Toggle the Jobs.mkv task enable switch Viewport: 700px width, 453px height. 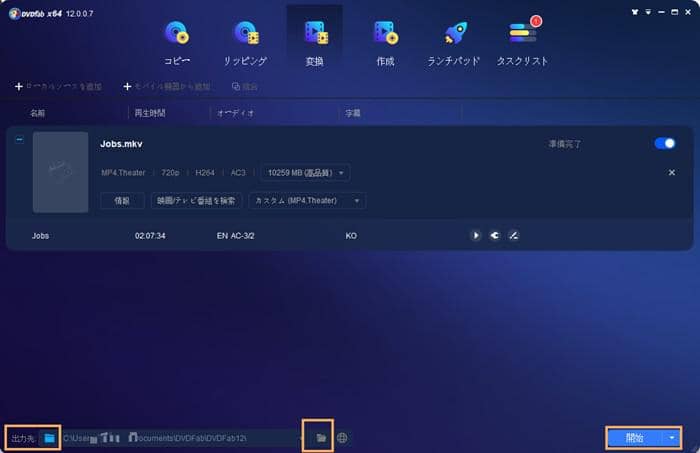pos(665,143)
